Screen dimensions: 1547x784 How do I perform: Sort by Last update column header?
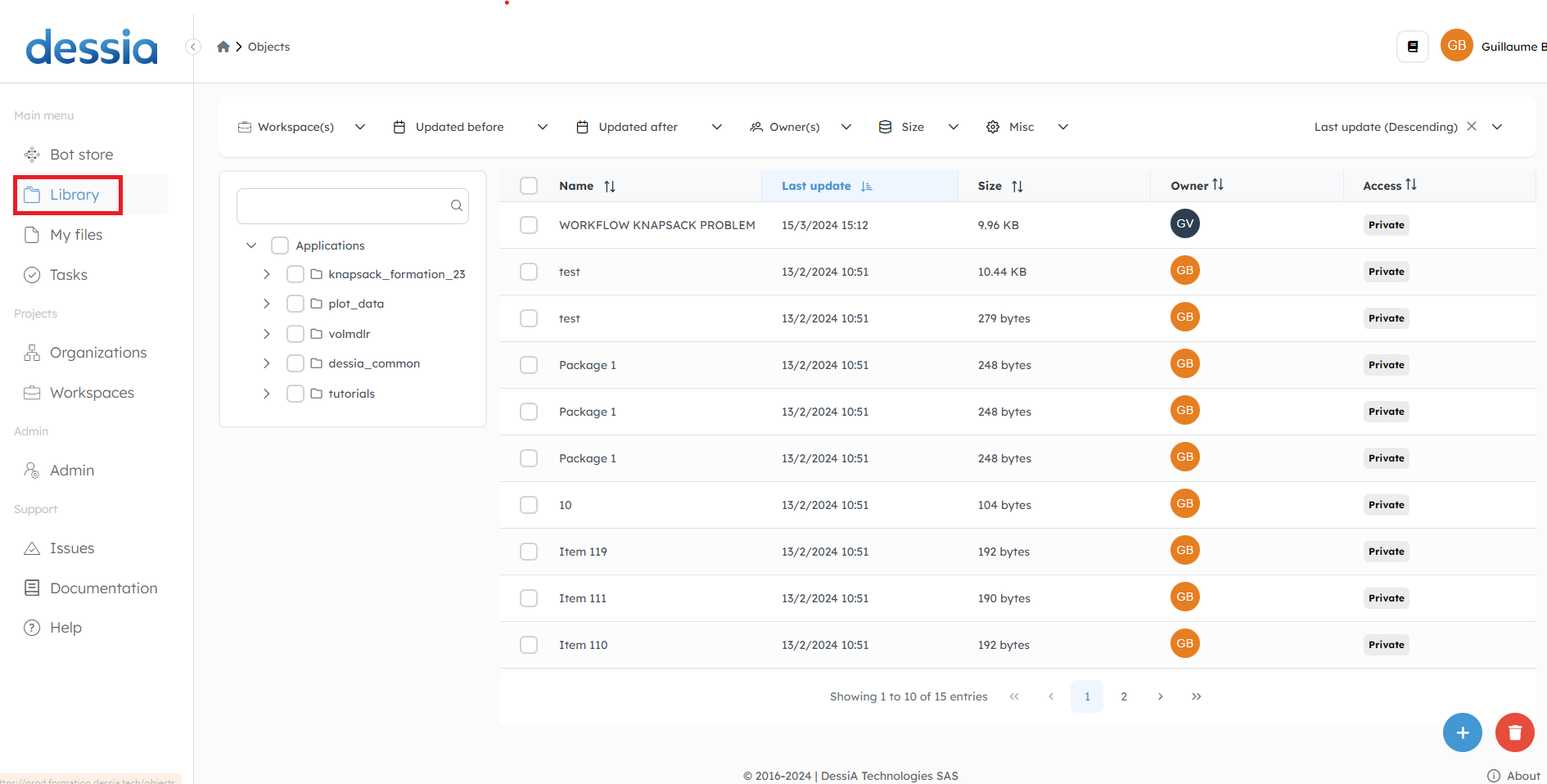(859, 186)
